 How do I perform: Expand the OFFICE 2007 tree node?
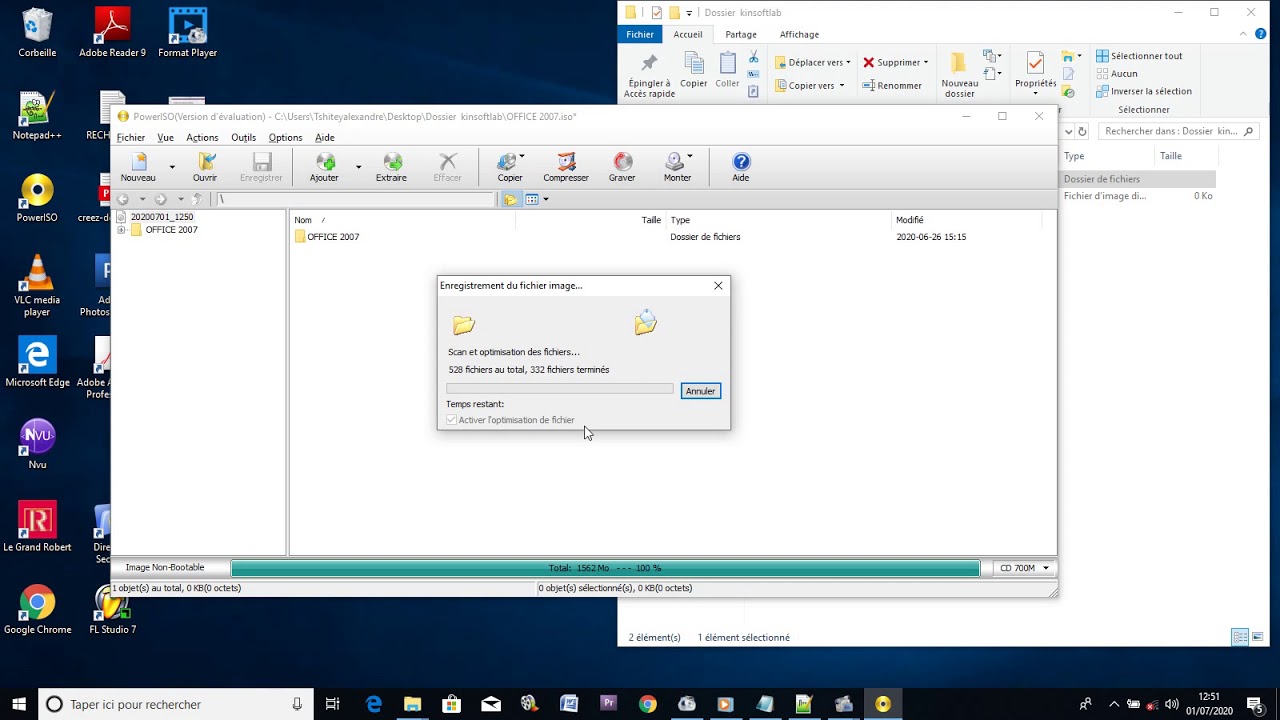(121, 230)
